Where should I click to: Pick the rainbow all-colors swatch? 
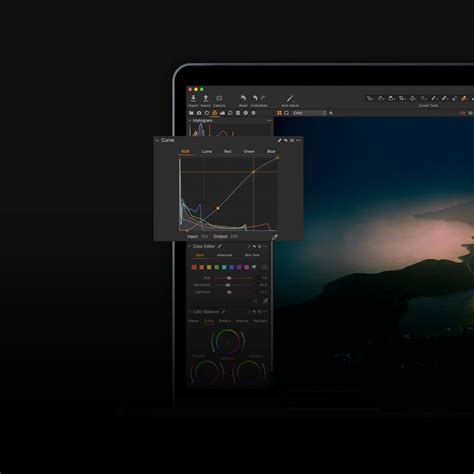254,267
